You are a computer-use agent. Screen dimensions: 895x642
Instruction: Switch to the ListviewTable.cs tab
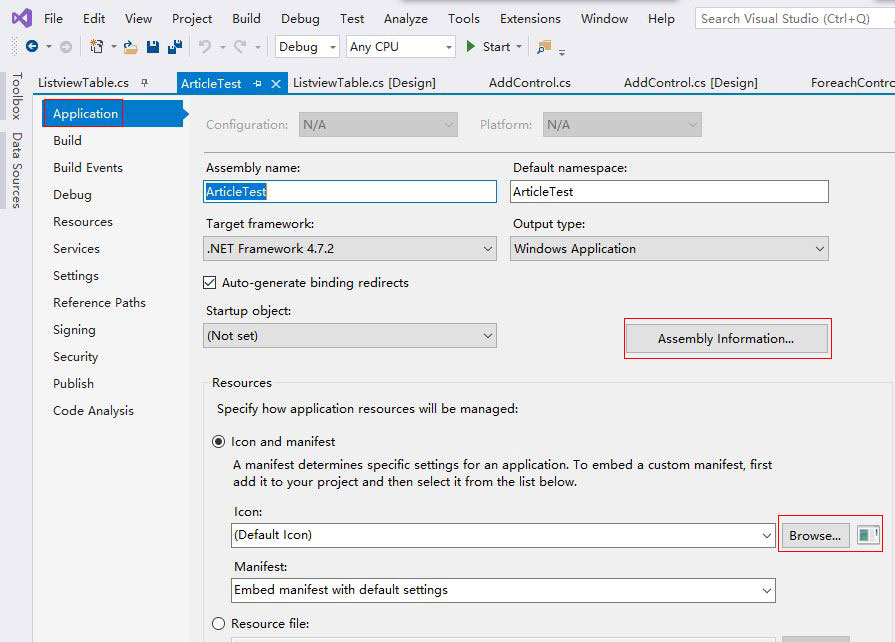(83, 83)
